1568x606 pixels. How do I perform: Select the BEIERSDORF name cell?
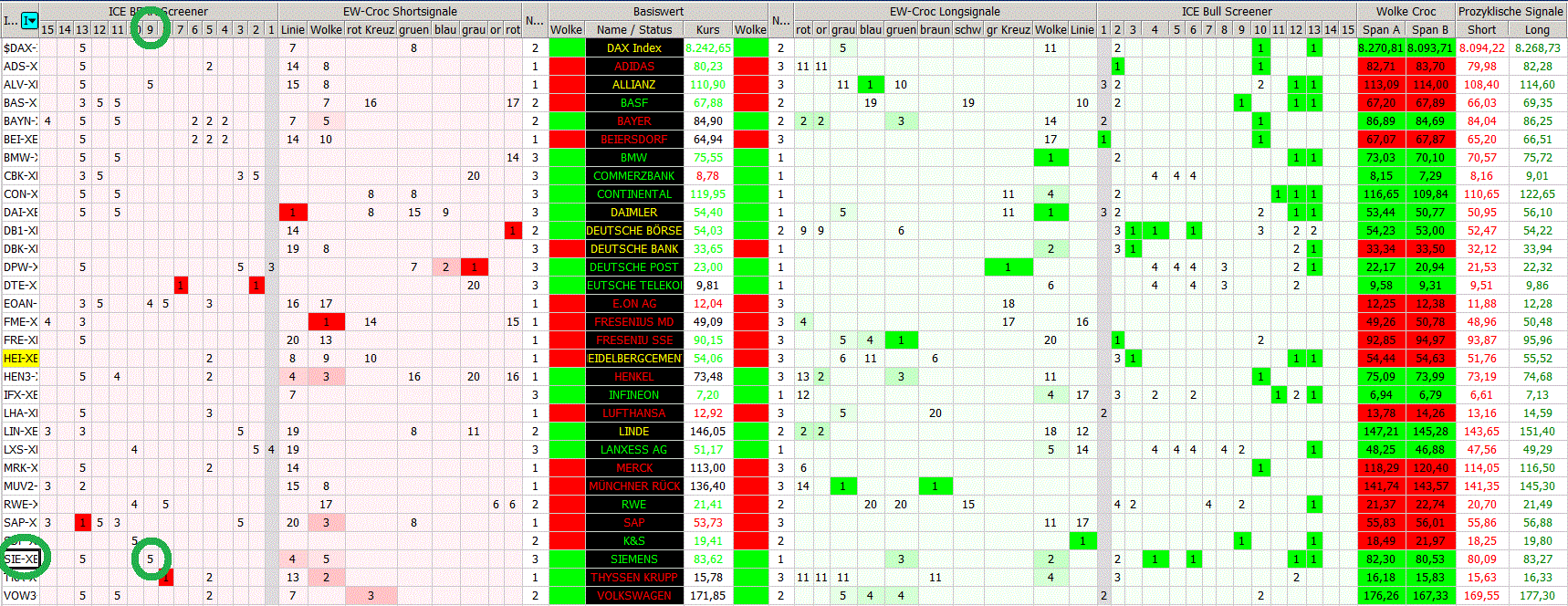(634, 139)
